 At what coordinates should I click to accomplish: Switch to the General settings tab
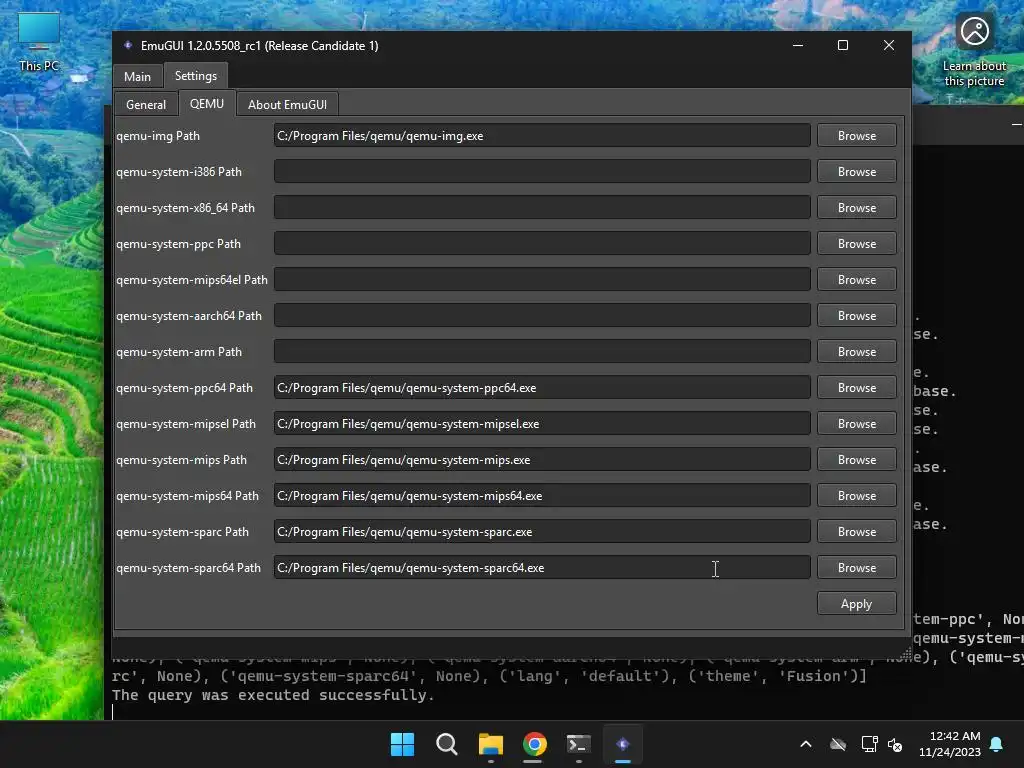click(146, 104)
